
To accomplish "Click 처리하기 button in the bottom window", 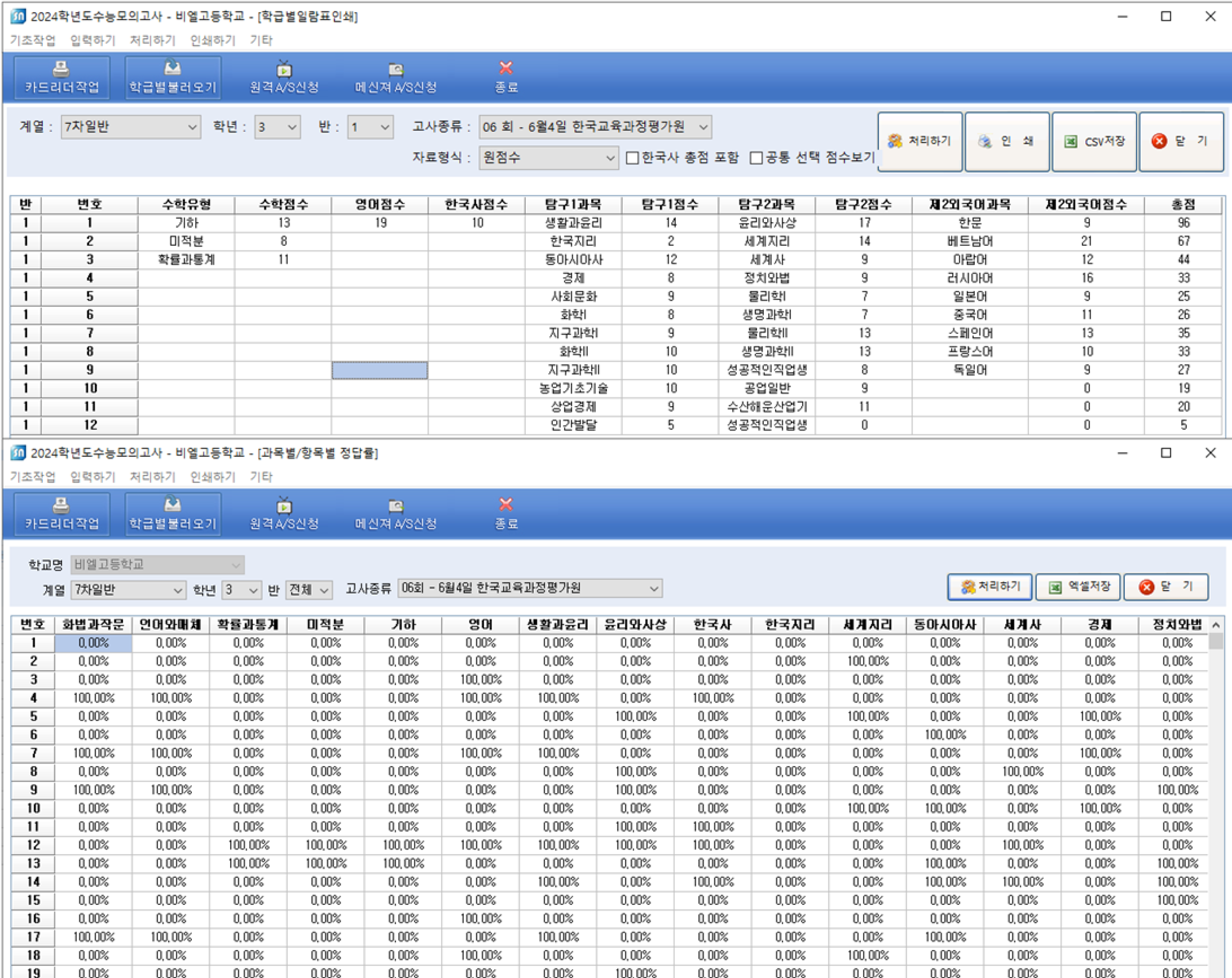I will [990, 587].
